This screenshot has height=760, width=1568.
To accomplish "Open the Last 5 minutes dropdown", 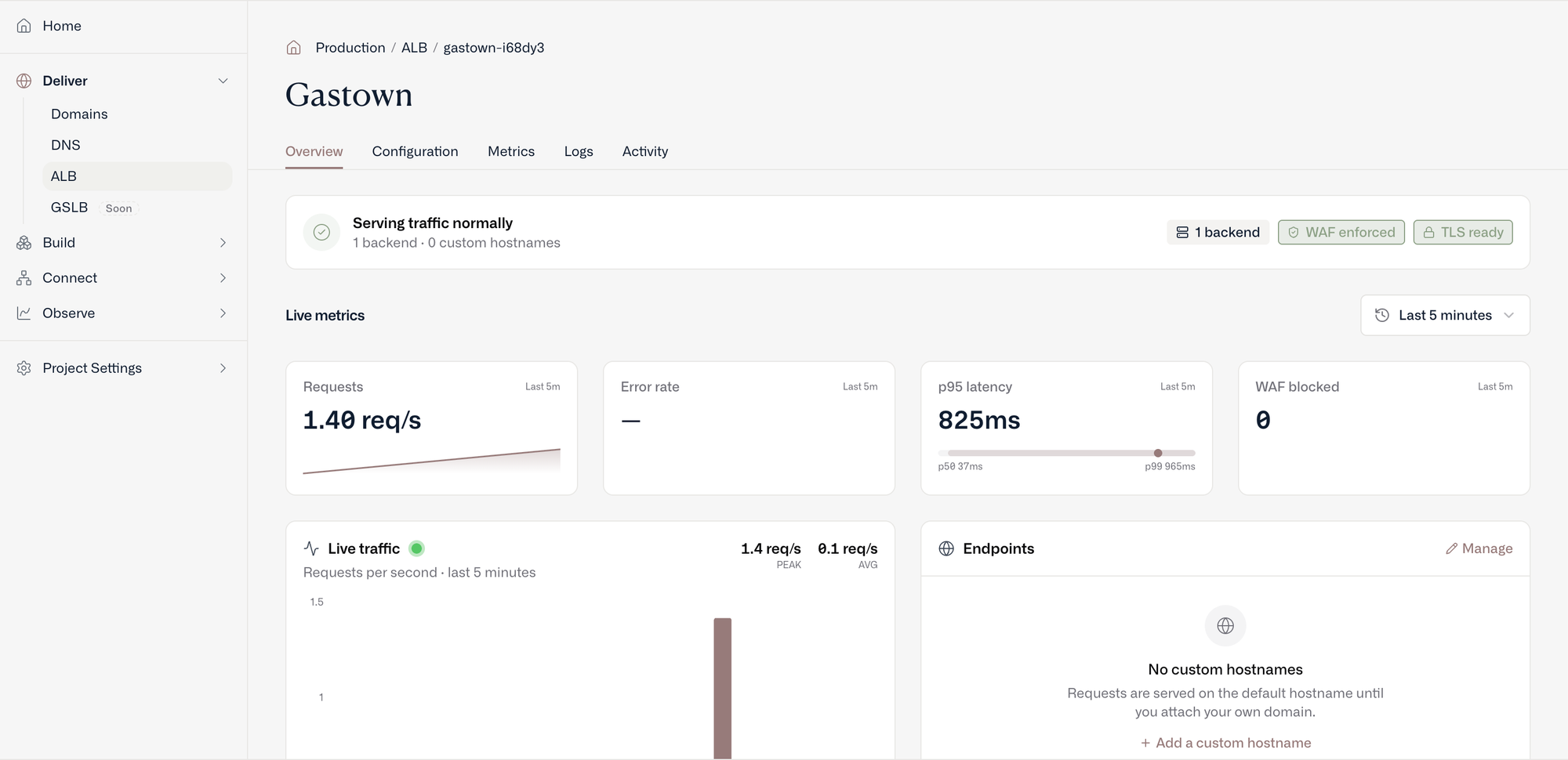I will (x=1445, y=315).
